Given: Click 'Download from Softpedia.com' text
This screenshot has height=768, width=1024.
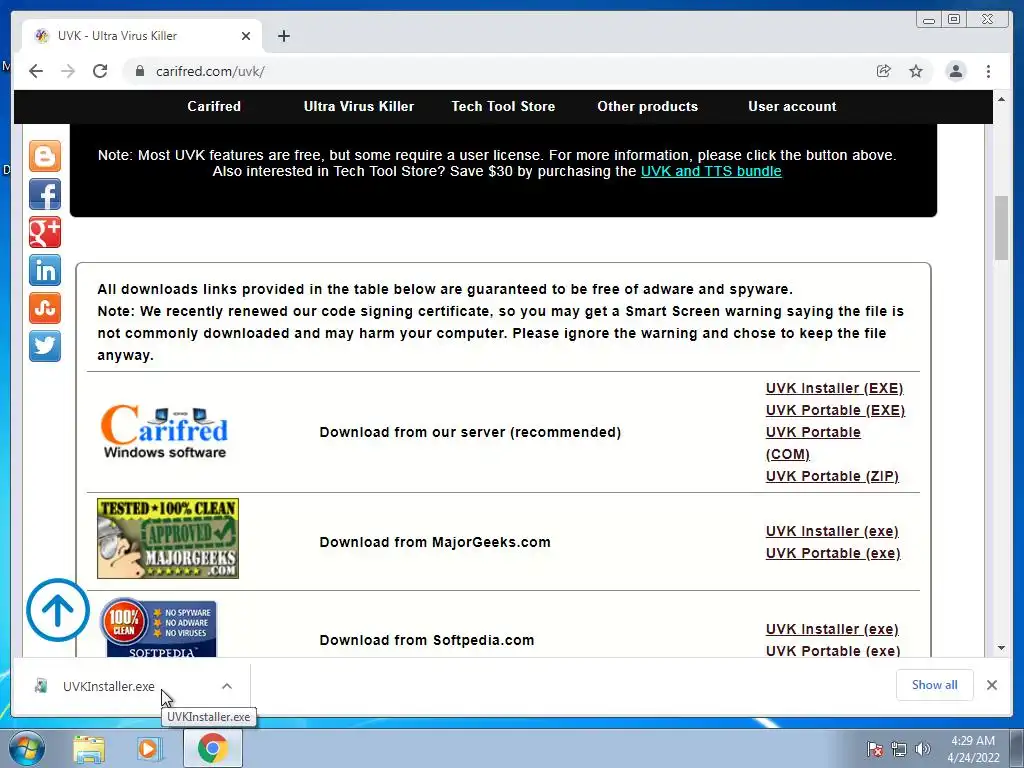Looking at the screenshot, I should 426,640.
